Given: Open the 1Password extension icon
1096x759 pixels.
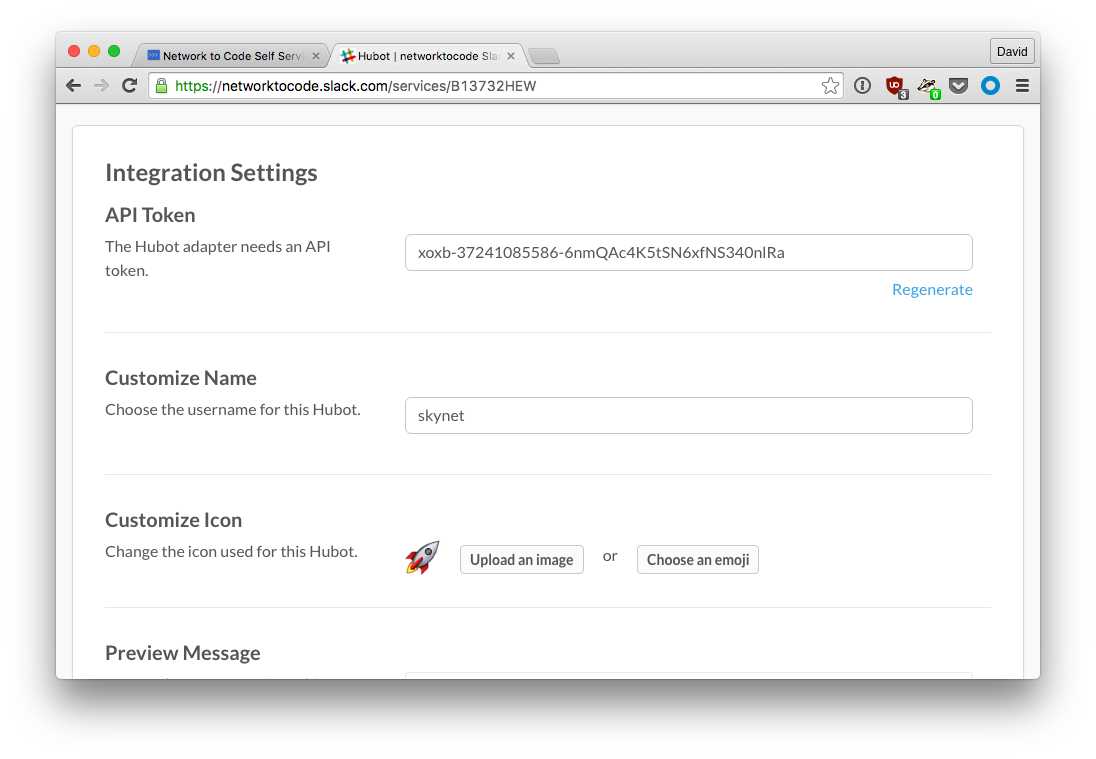Looking at the screenshot, I should (x=863, y=86).
